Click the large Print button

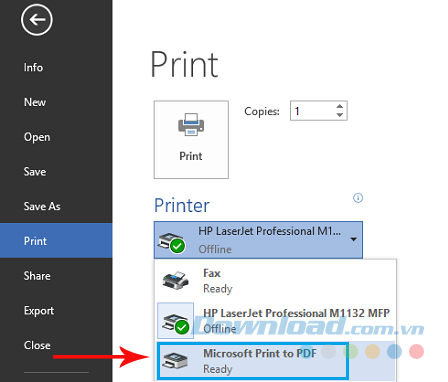pos(191,140)
